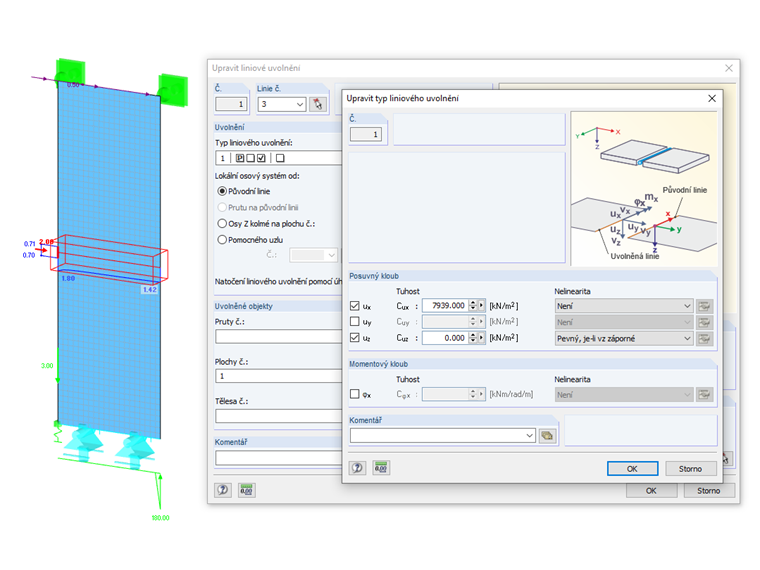Image resolution: width=760 pixels, height=570 pixels.
Task: Open uy nonlinearity dropdown
Action: (x=624, y=322)
